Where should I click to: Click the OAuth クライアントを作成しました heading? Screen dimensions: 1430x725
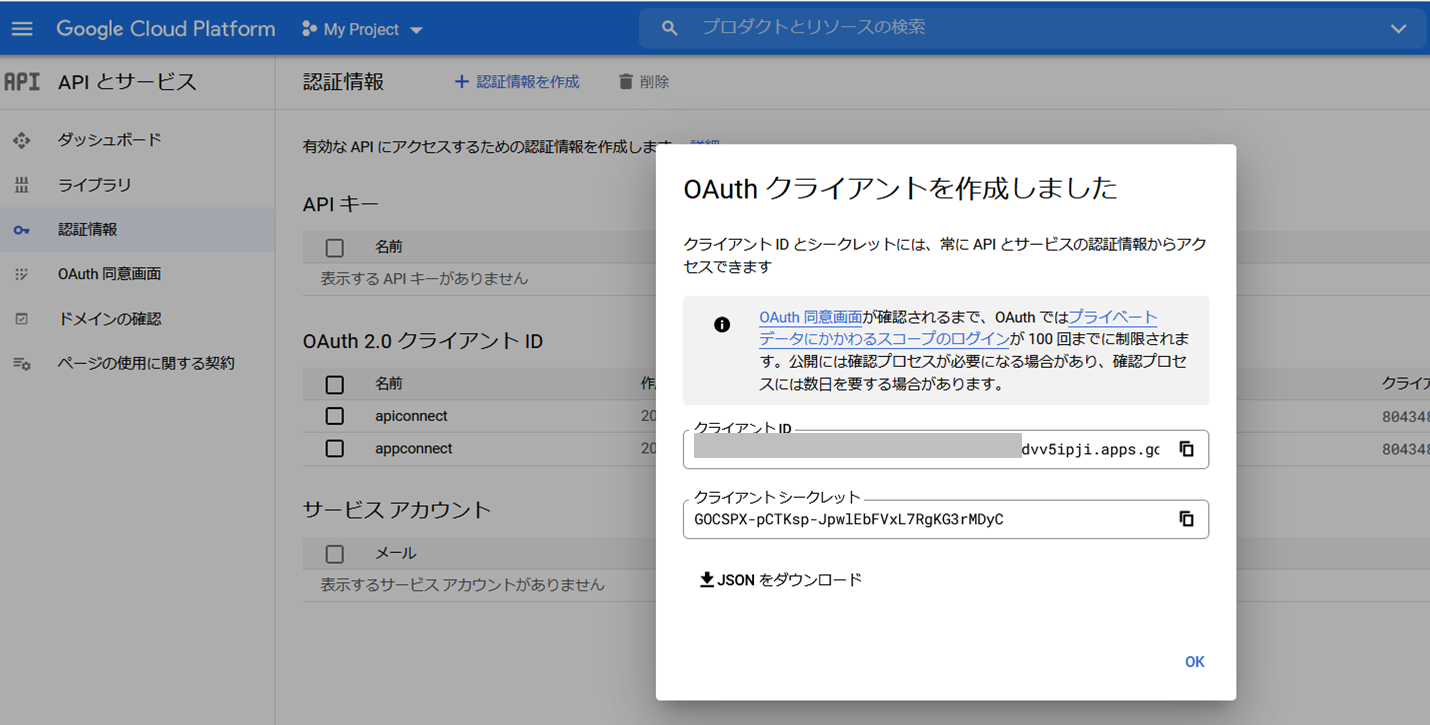tap(900, 188)
